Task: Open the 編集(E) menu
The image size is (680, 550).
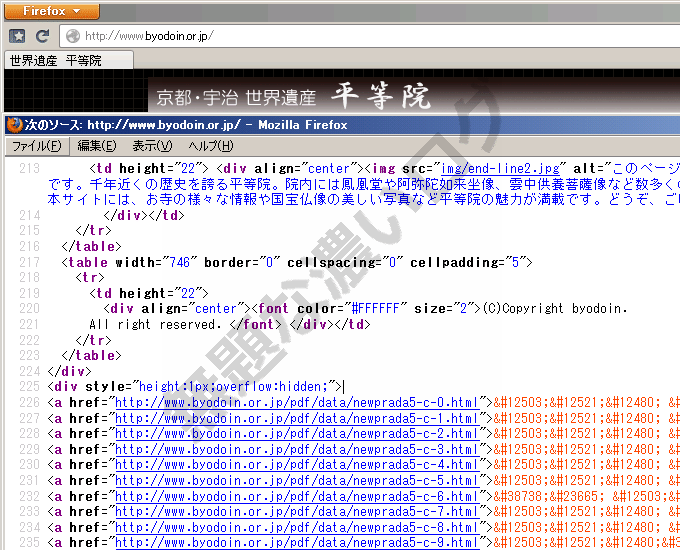Action: click(x=97, y=146)
